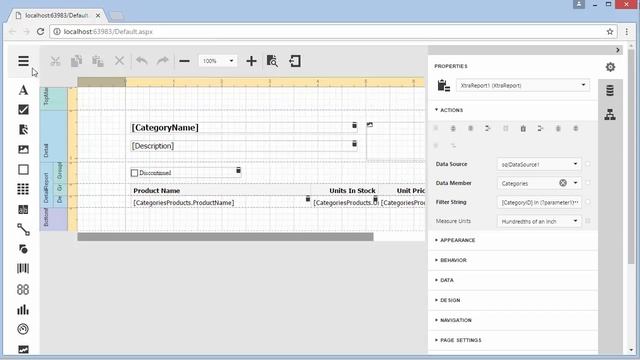Image resolution: width=640 pixels, height=360 pixels.
Task: Open the Report Explorer hierarchy tab
Action: [x=610, y=115]
